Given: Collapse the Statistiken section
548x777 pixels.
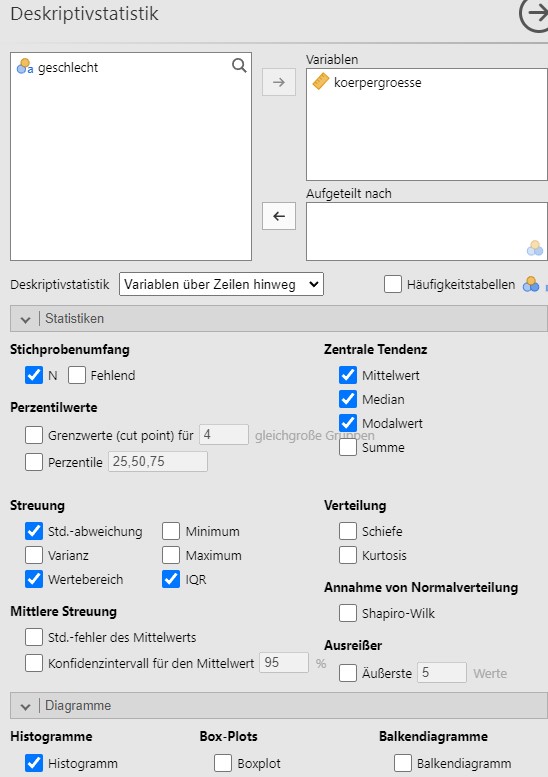Looking at the screenshot, I should point(279,318).
